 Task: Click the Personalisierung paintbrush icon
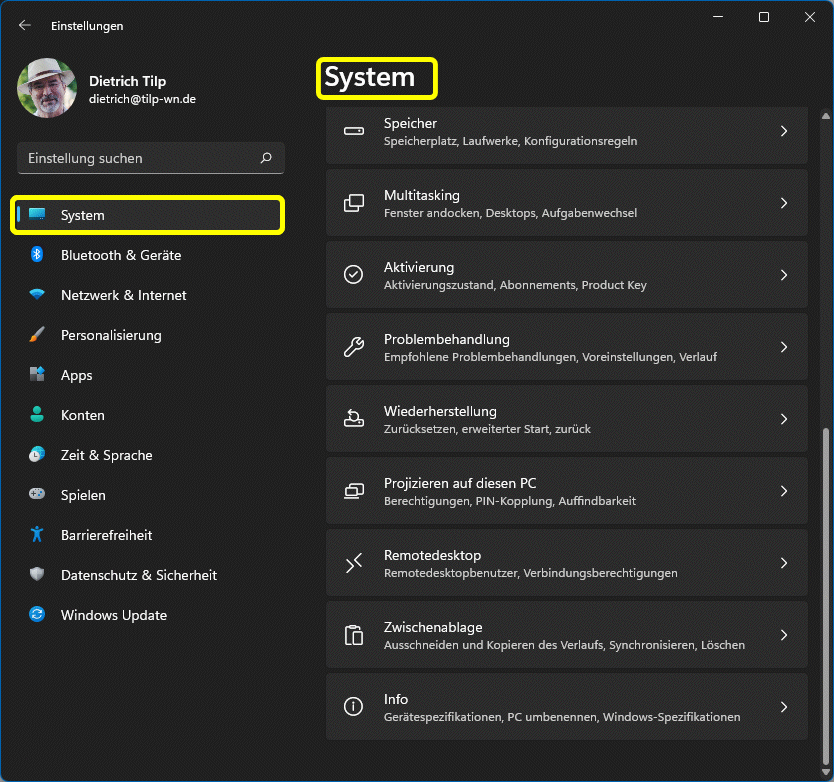(37, 335)
